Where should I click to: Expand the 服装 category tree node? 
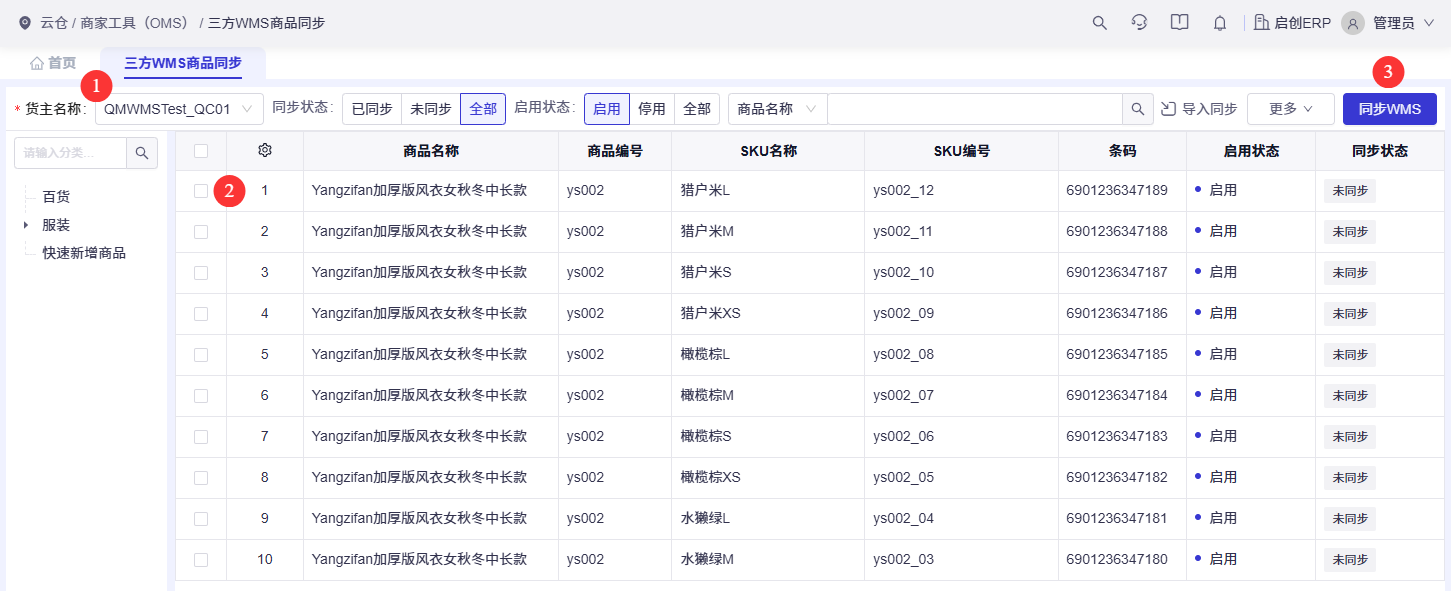coord(26,225)
